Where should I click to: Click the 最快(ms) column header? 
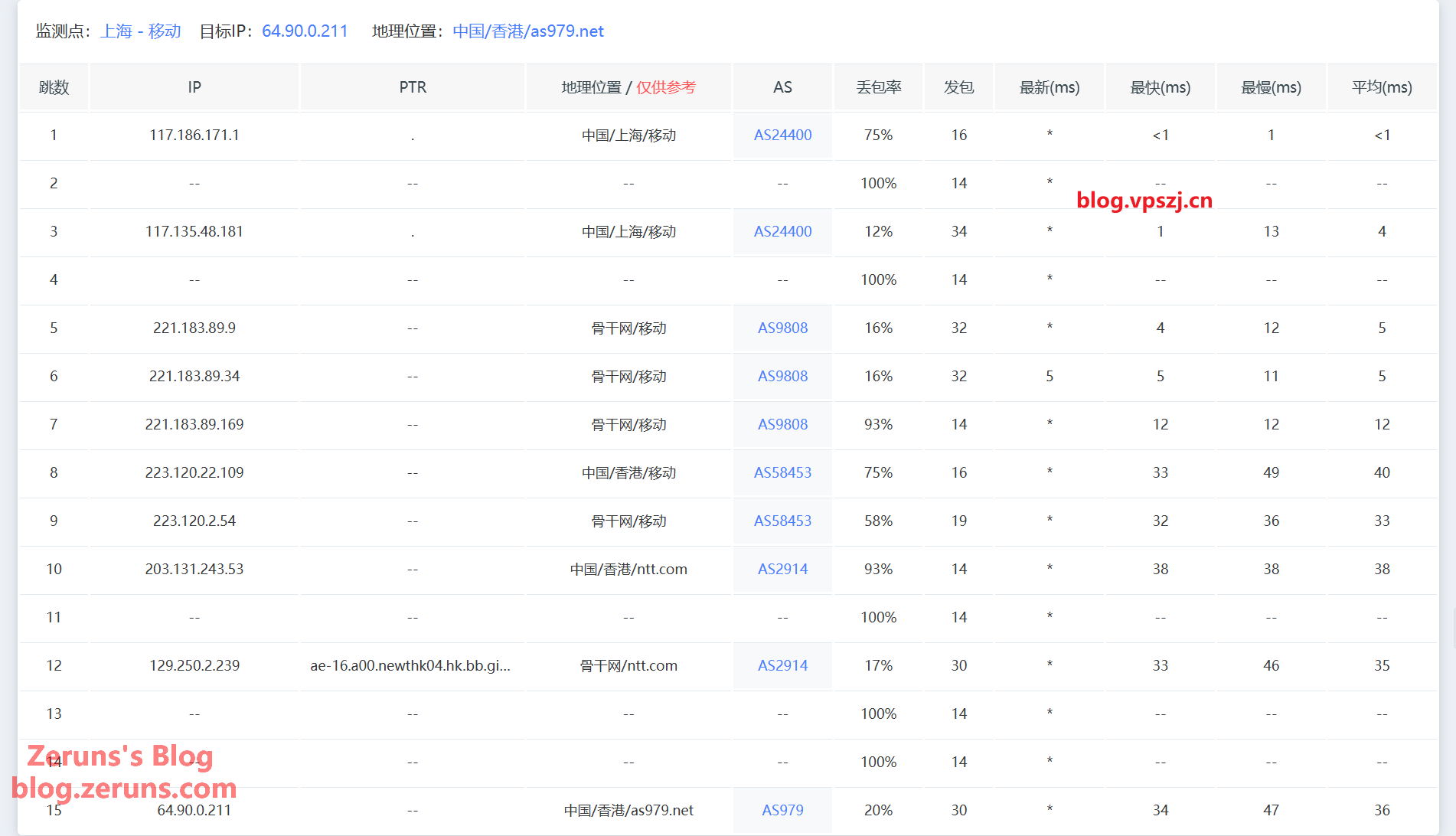[1160, 87]
